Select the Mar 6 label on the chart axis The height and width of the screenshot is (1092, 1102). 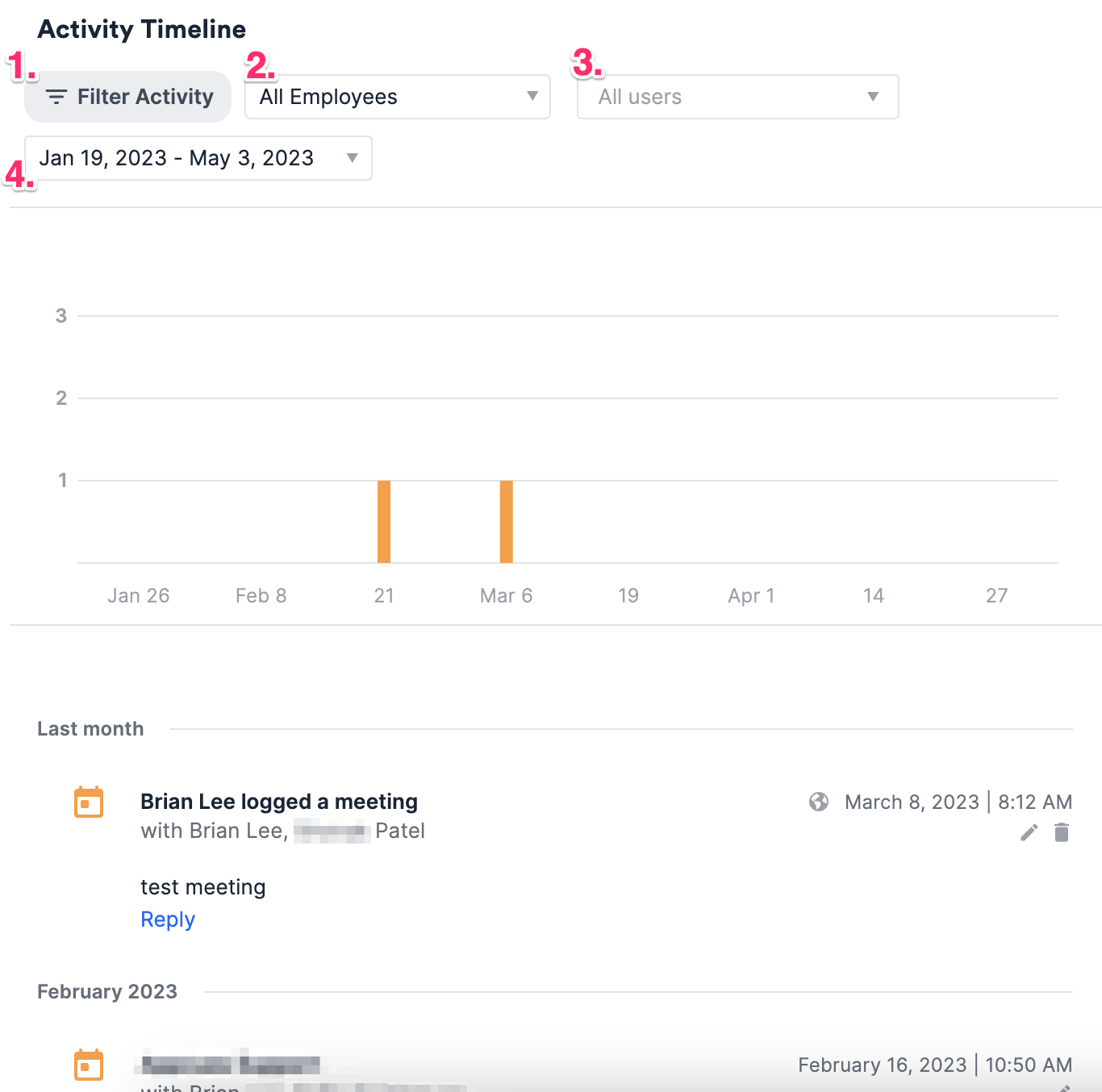click(x=505, y=595)
